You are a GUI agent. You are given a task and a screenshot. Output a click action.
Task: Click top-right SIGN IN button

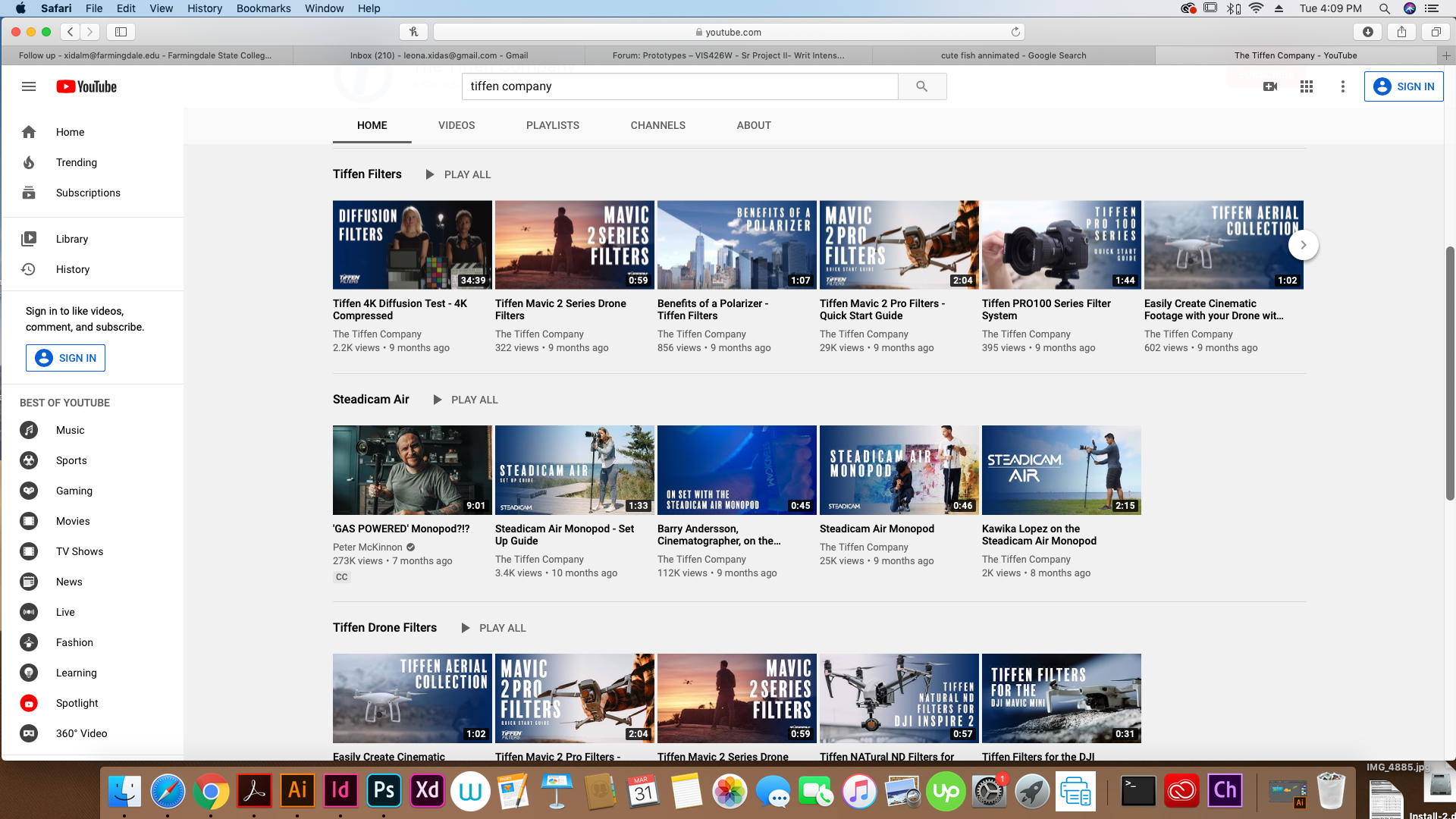pyautogui.click(x=1404, y=86)
